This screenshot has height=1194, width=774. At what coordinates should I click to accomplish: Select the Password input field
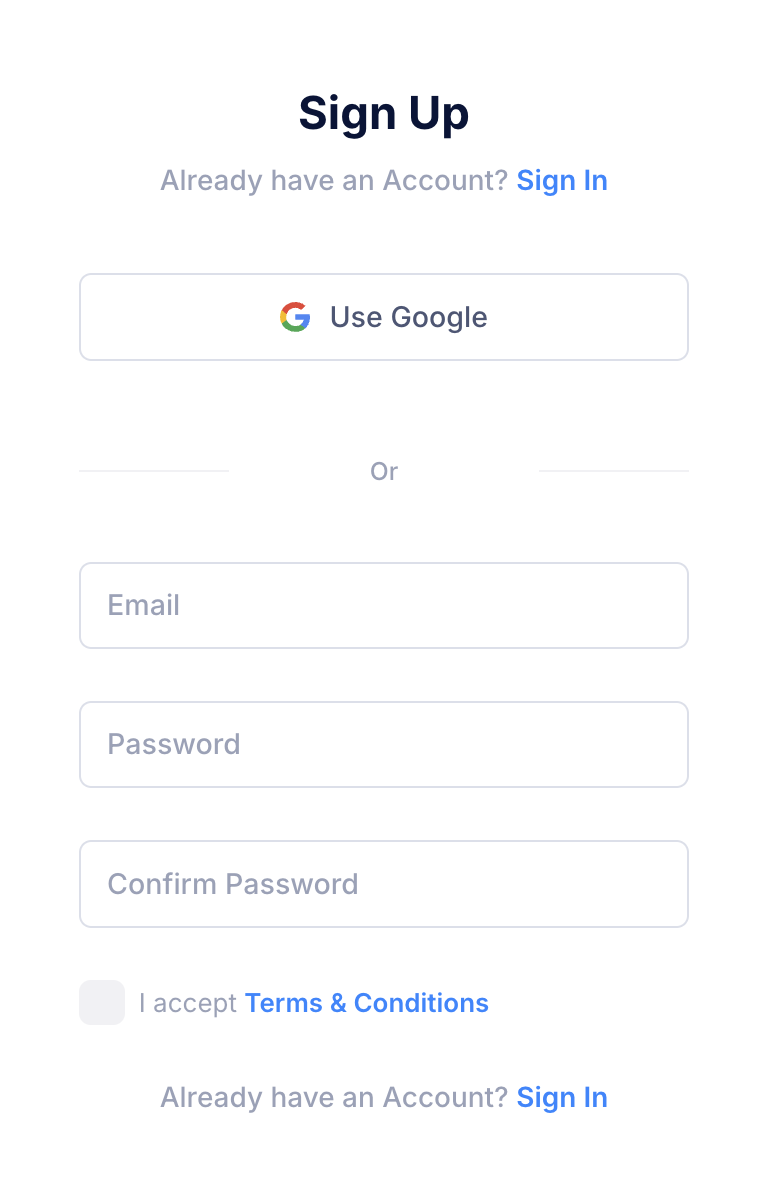384,744
